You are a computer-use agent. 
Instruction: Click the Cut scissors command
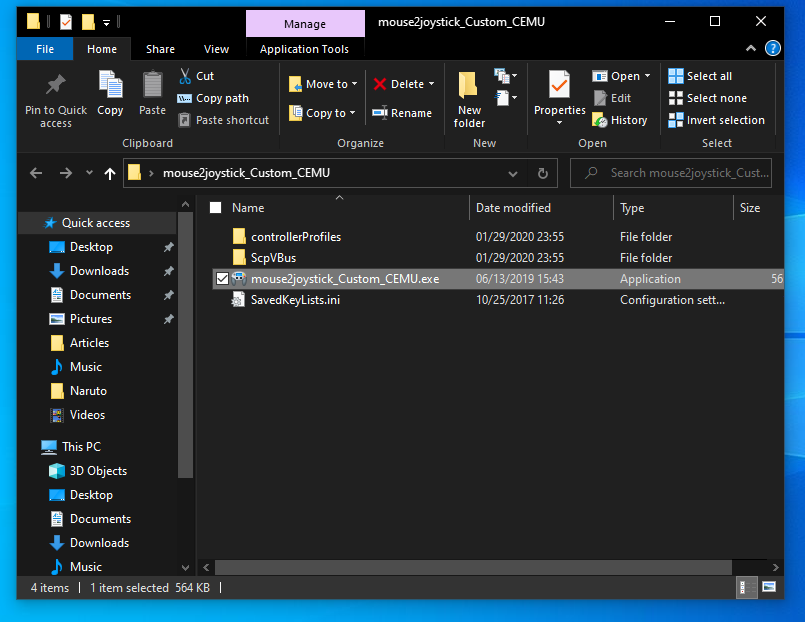(x=196, y=76)
